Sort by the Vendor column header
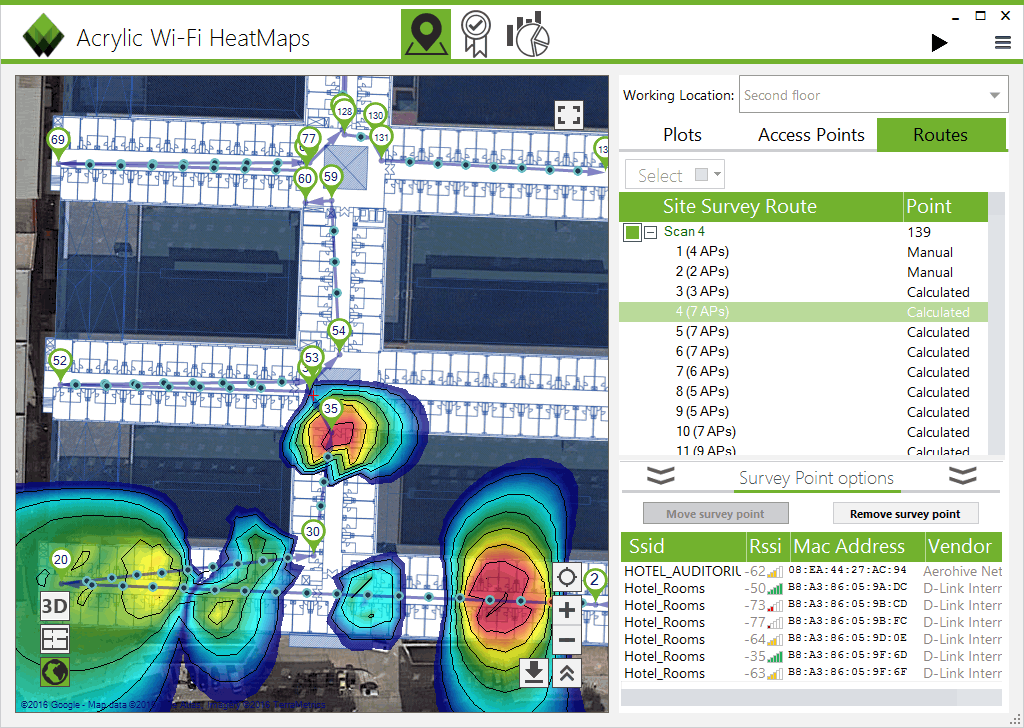This screenshot has width=1024, height=728. point(963,546)
